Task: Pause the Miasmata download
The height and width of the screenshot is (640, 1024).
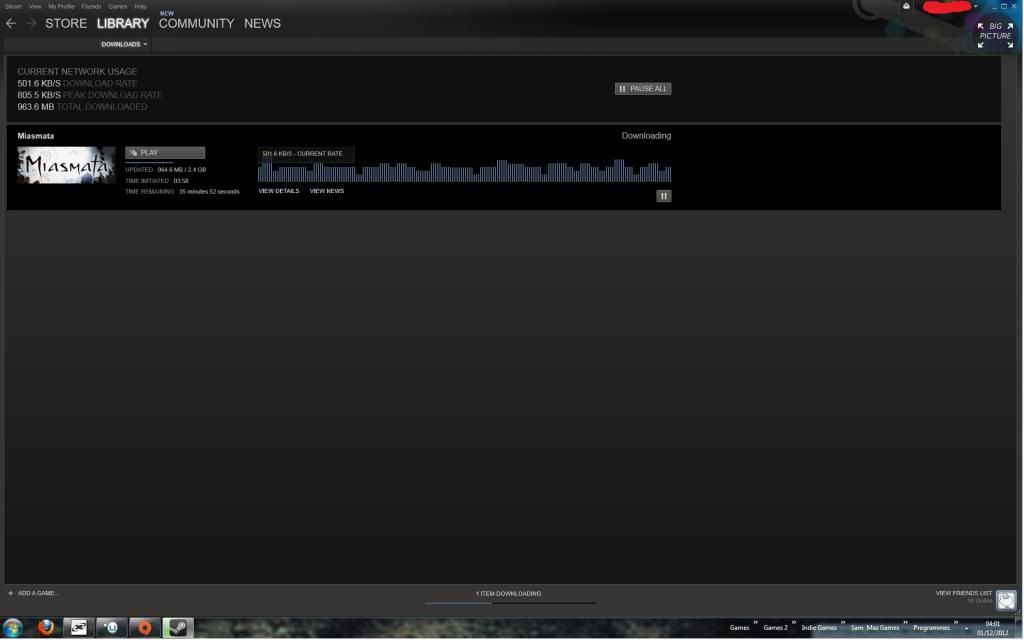Action: tap(663, 196)
